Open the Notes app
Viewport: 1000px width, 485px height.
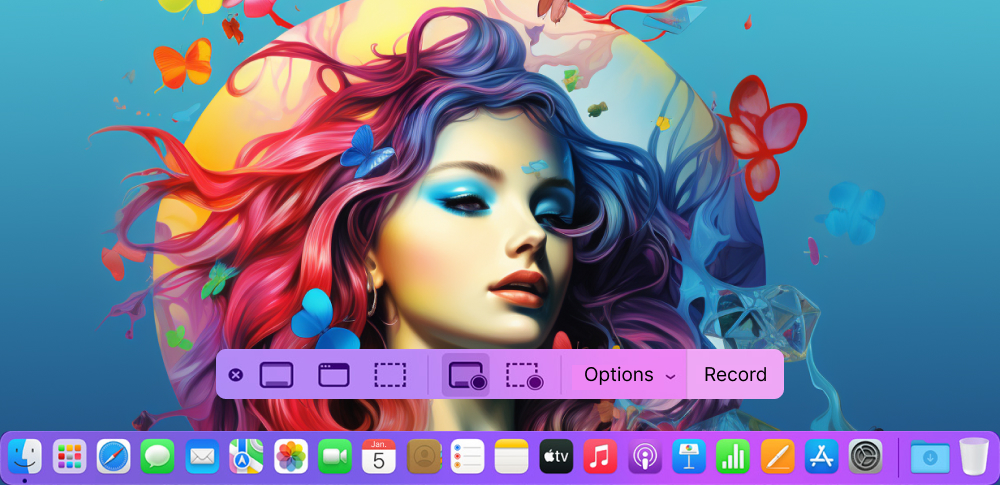point(511,456)
